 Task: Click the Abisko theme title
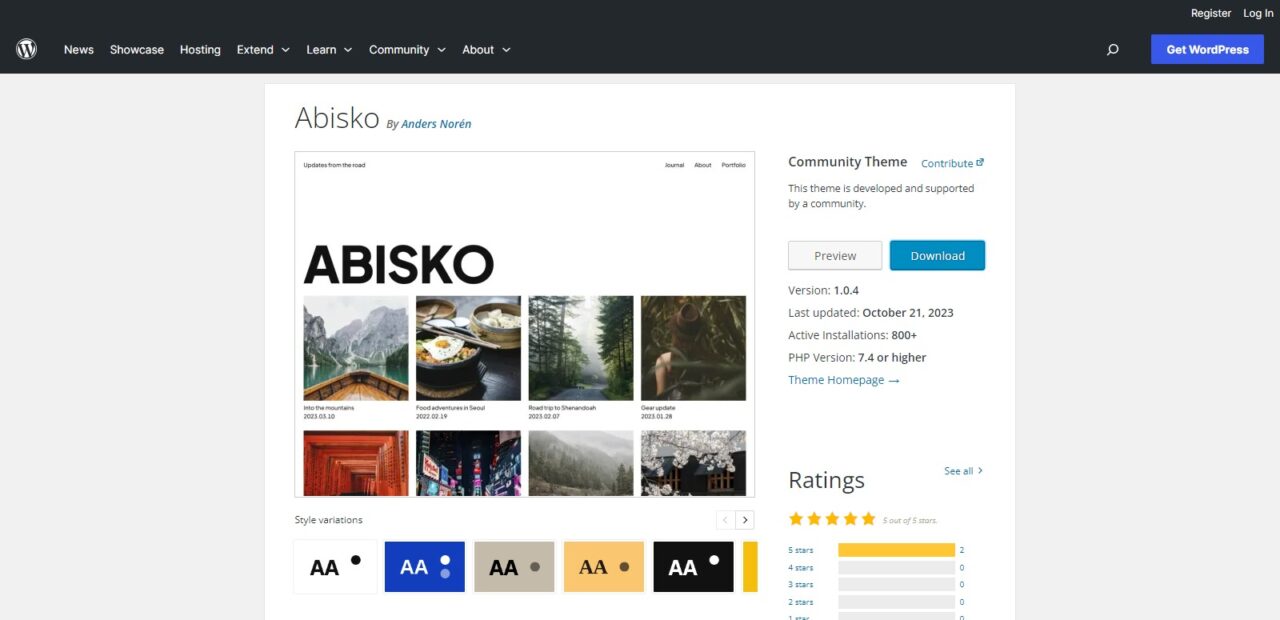click(337, 118)
